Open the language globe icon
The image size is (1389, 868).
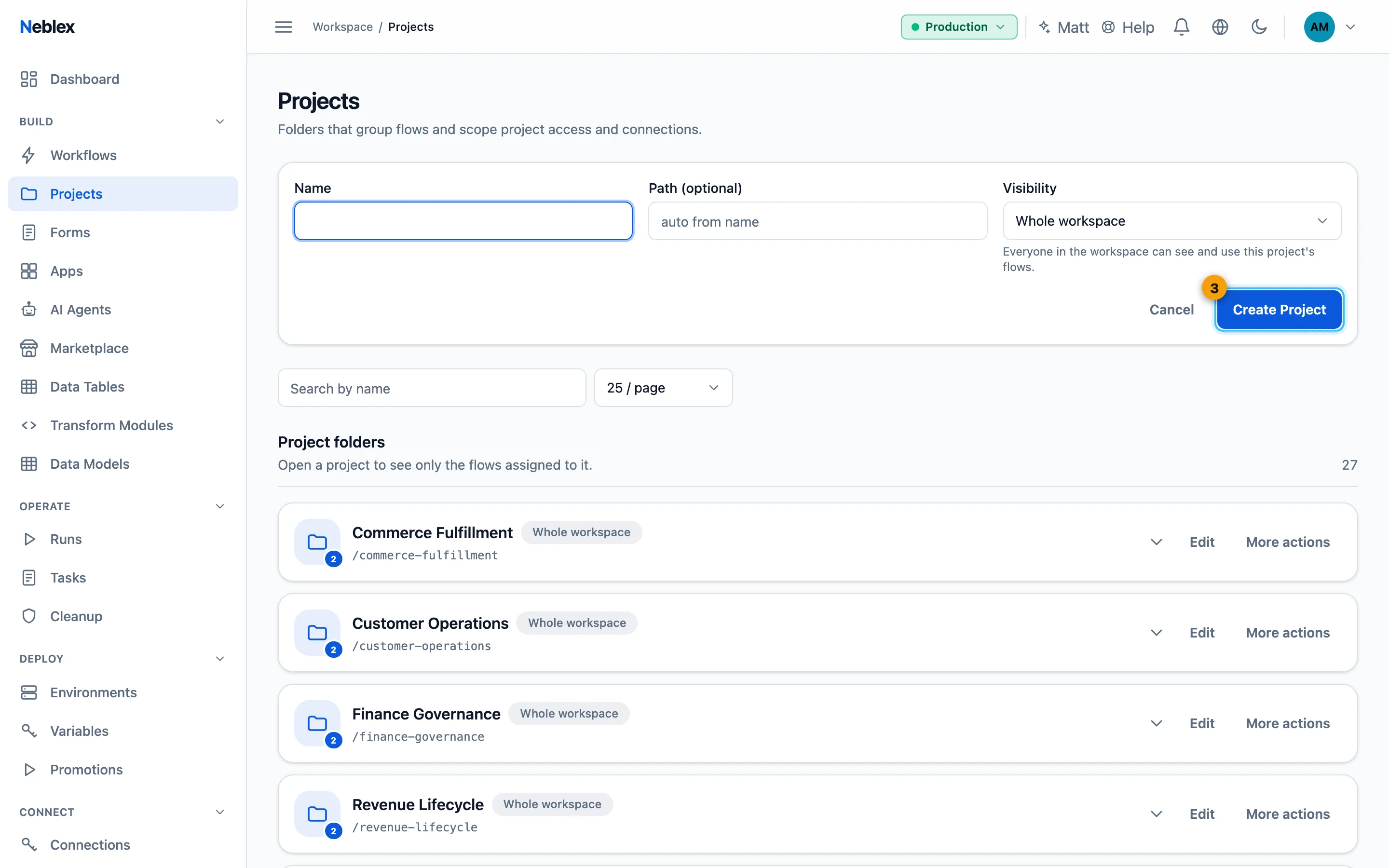click(x=1220, y=27)
